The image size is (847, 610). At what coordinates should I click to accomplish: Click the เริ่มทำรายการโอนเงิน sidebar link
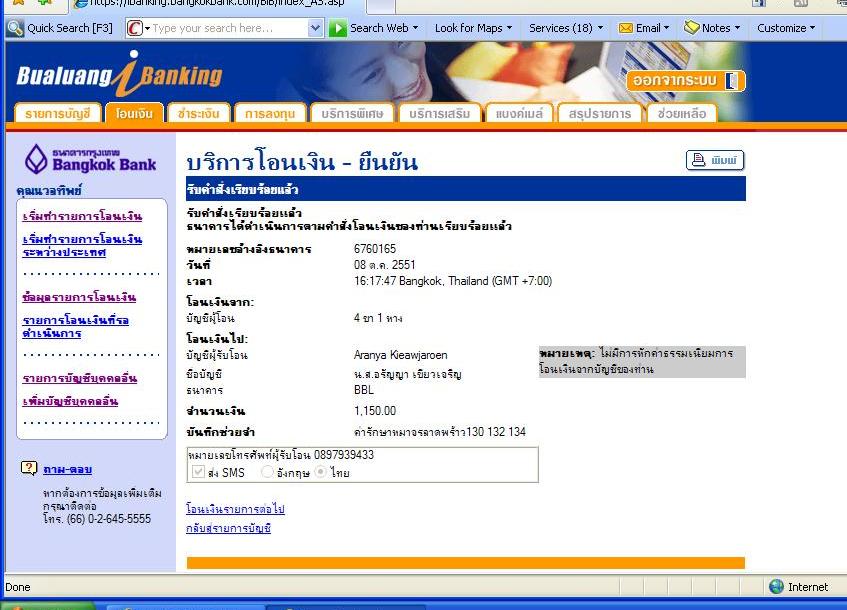82,216
